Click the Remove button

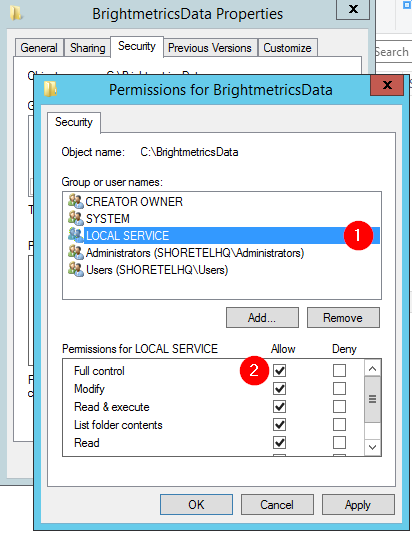tap(343, 318)
